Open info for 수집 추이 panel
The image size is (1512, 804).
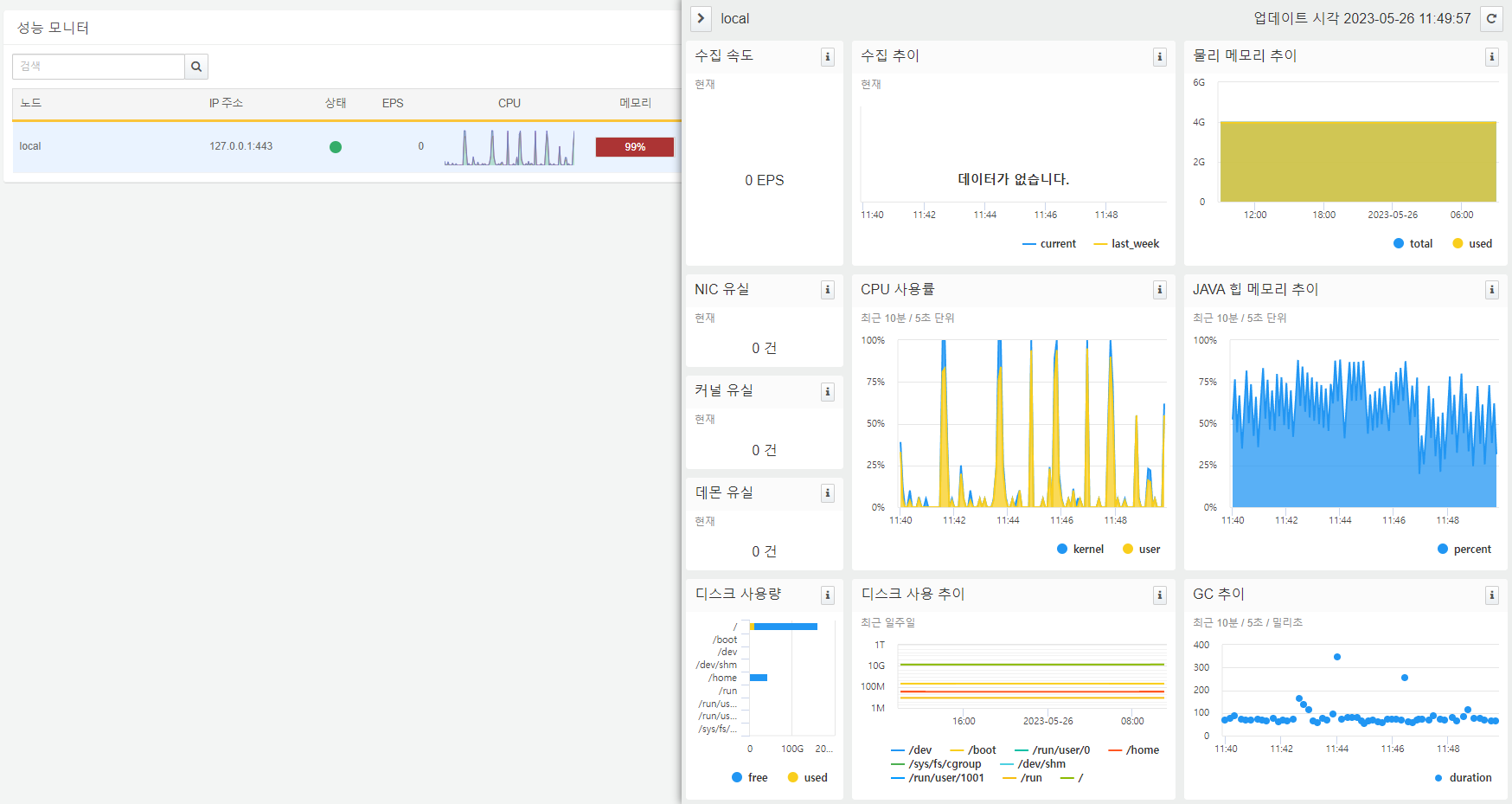(1160, 57)
